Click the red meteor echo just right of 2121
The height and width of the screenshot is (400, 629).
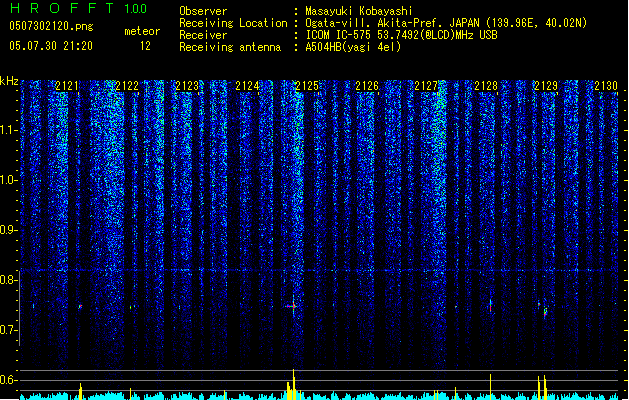point(80,307)
